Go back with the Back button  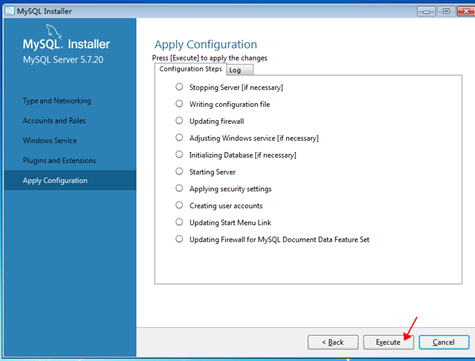coord(333,342)
